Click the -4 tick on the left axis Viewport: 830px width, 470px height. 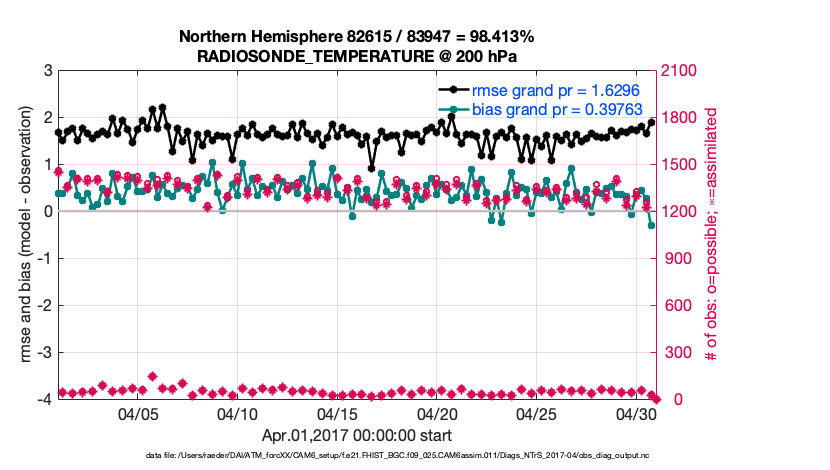pyautogui.click(x=45, y=399)
